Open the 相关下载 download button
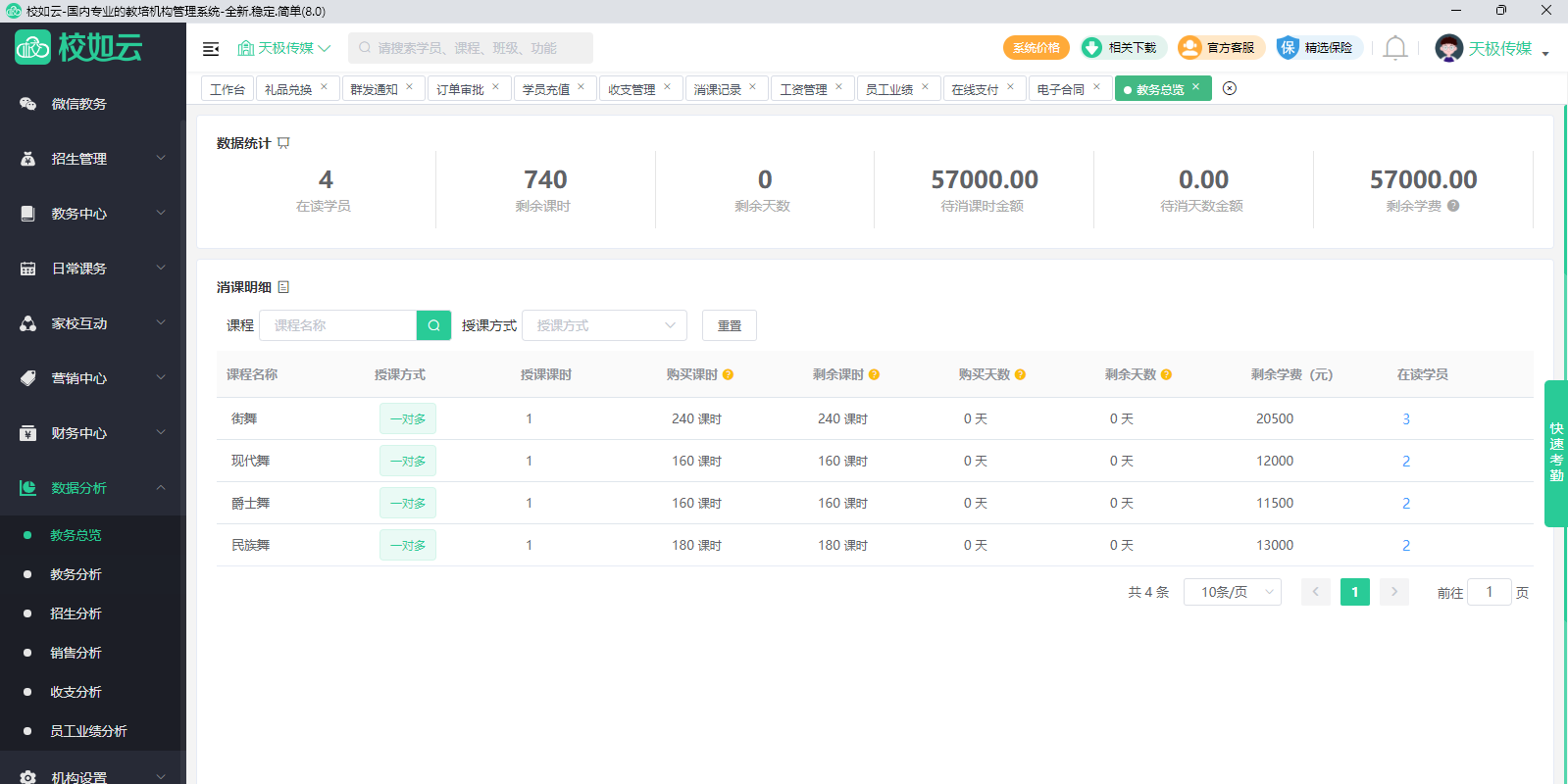The width and height of the screenshot is (1568, 784). pyautogui.click(x=1123, y=47)
